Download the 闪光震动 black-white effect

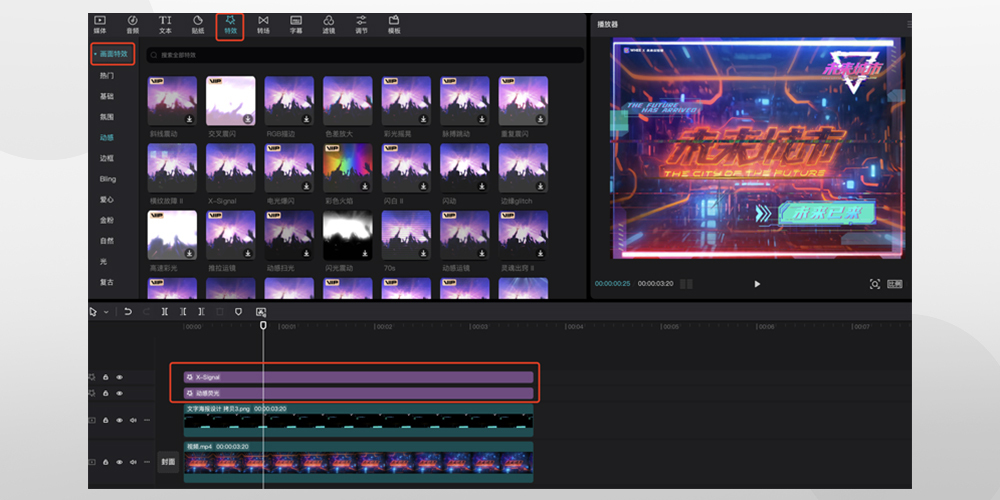365,253
